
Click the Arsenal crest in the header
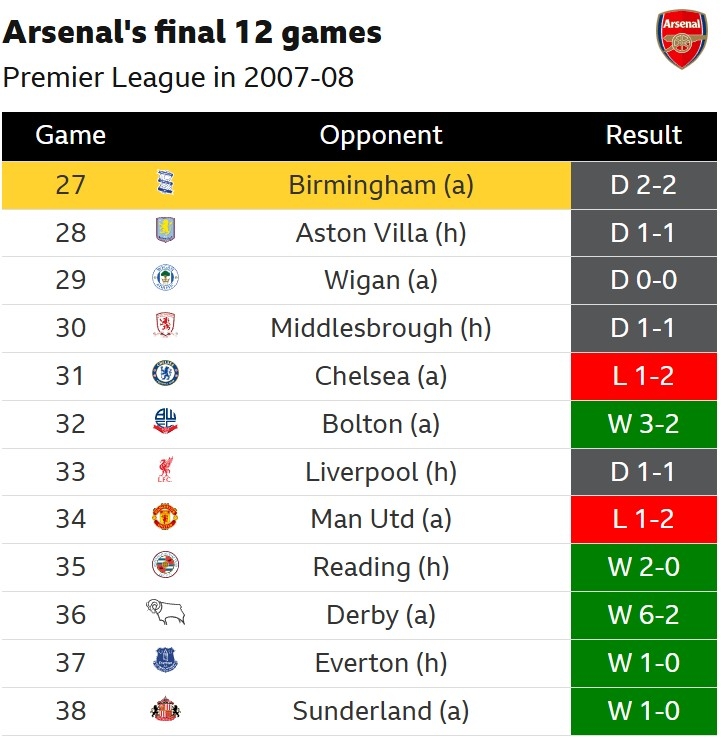[681, 41]
